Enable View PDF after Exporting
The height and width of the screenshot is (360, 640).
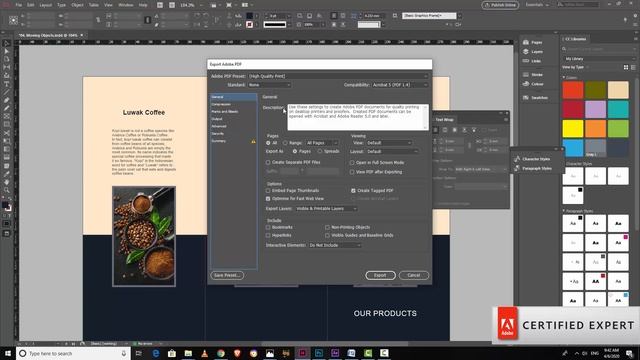pyautogui.click(x=352, y=172)
